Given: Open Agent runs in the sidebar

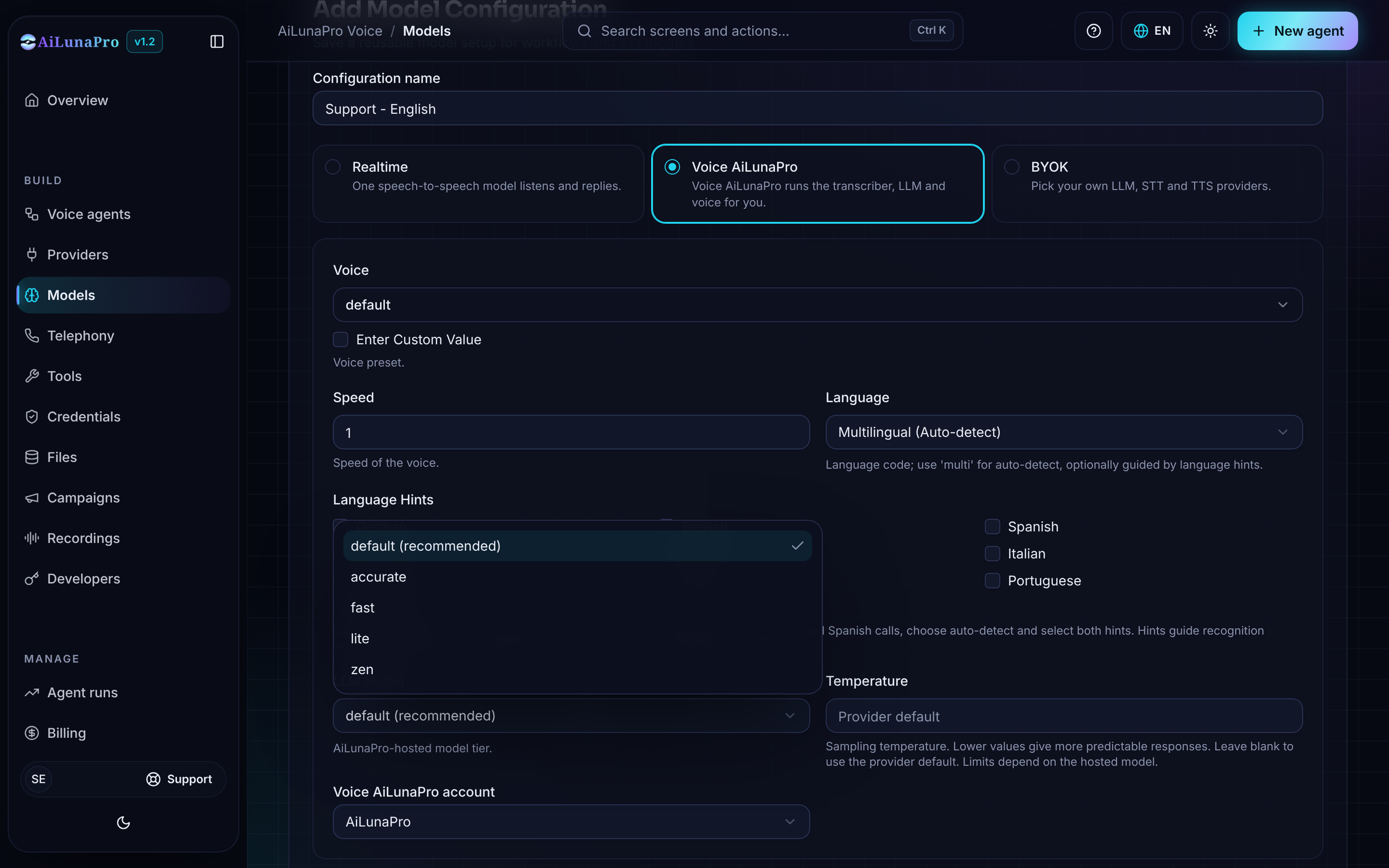Looking at the screenshot, I should [123, 693].
